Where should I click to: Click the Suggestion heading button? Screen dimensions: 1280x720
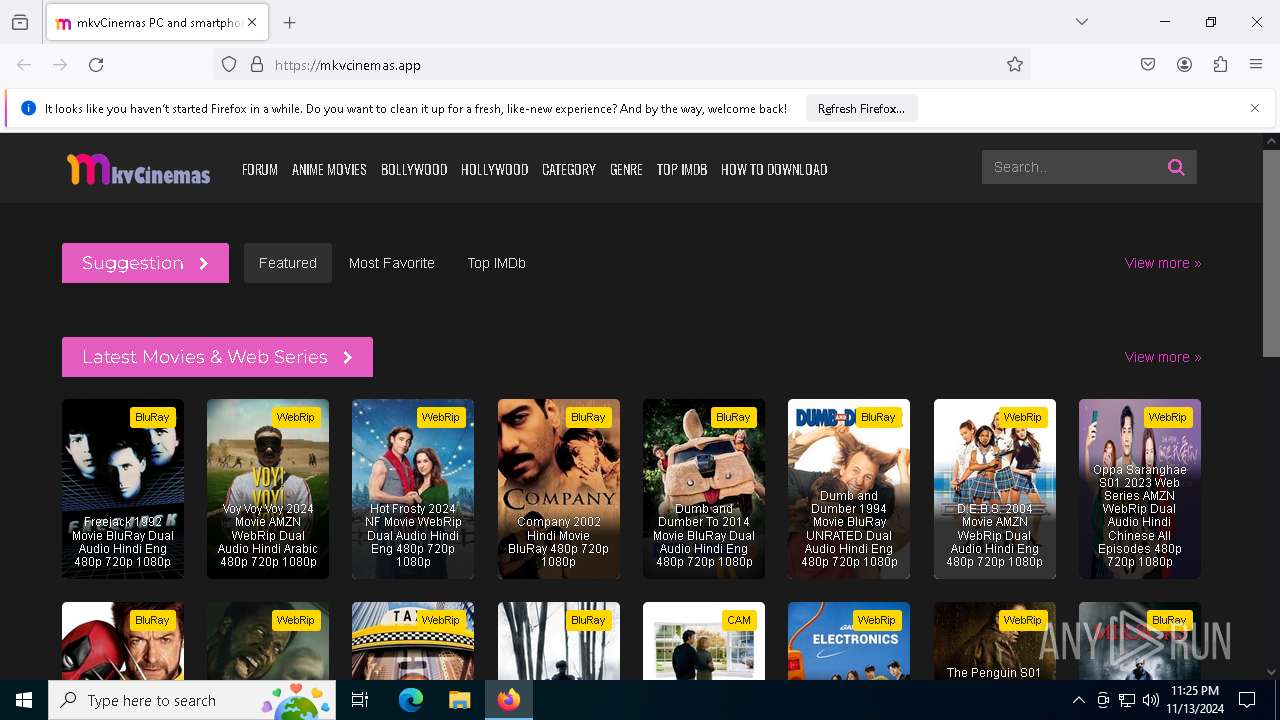click(145, 263)
